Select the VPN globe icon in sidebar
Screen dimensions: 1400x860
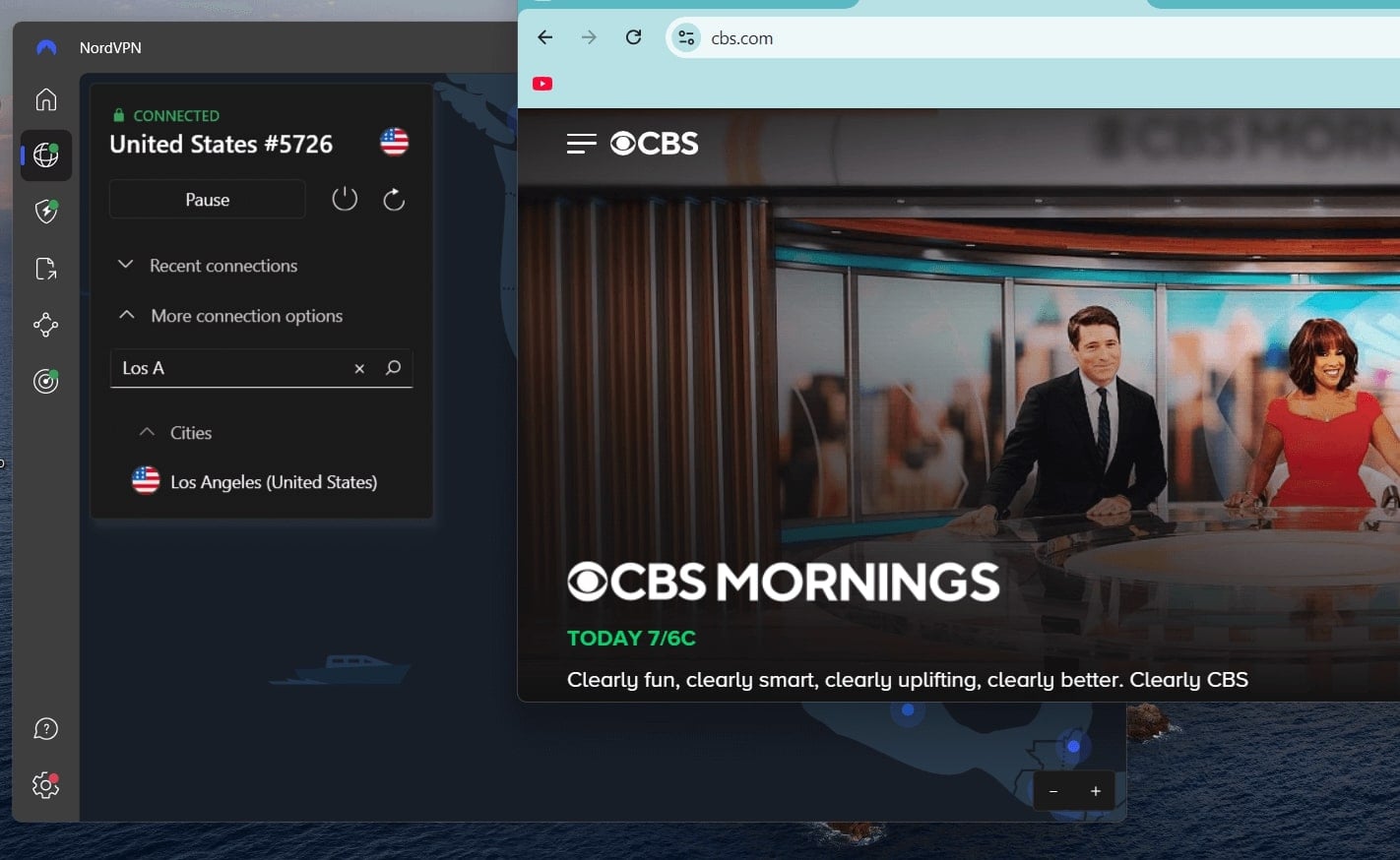(45, 154)
